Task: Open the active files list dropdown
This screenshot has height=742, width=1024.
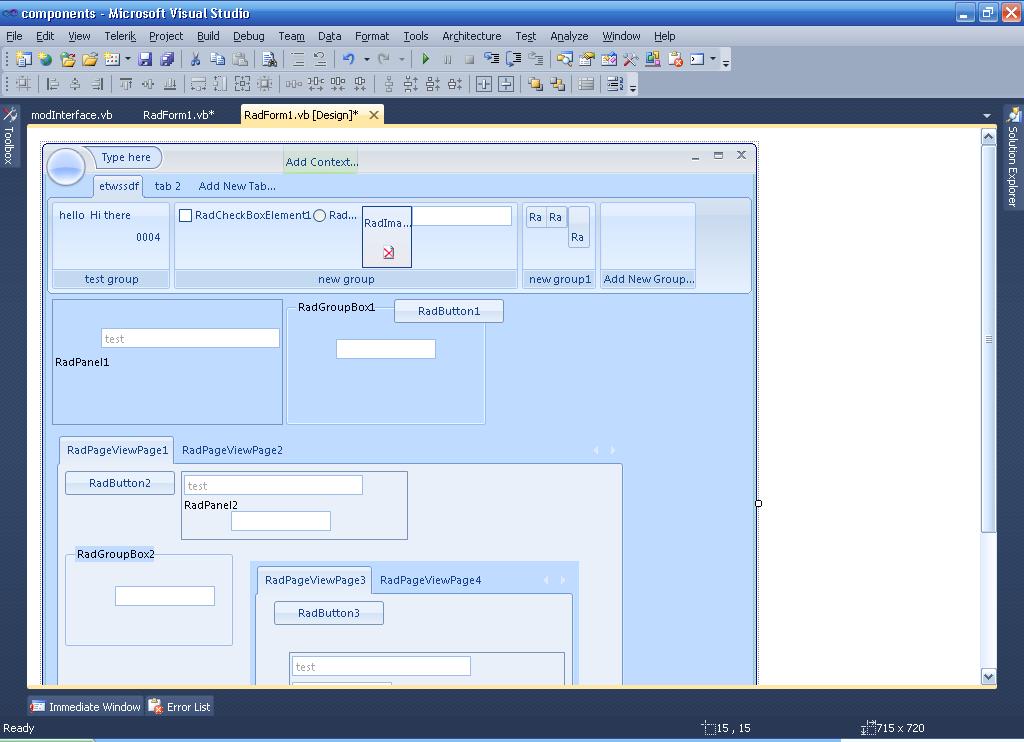Action: 986,116
